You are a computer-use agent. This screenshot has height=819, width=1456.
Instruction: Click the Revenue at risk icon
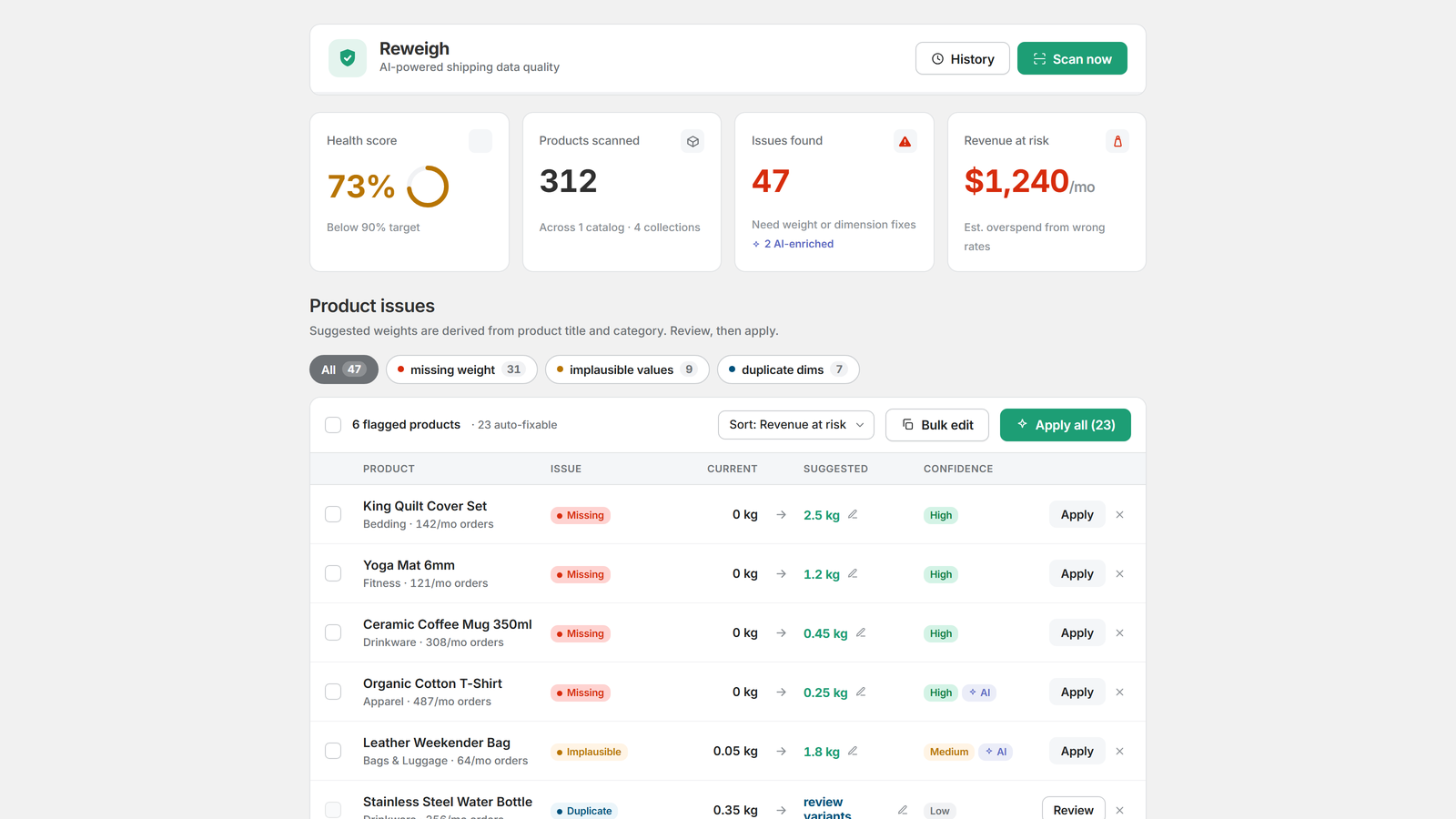1117,141
